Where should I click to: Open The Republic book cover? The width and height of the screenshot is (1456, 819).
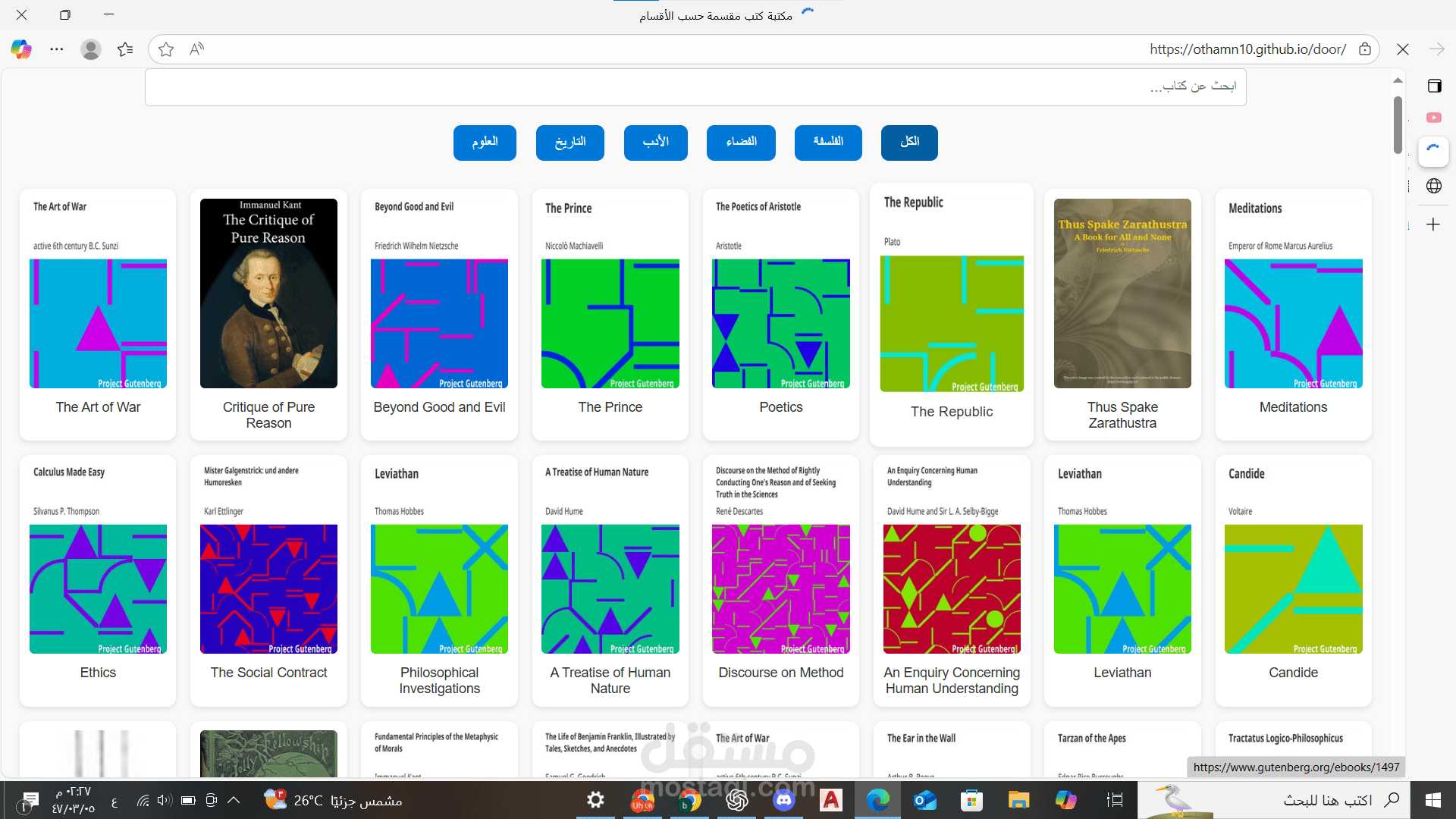coord(952,293)
